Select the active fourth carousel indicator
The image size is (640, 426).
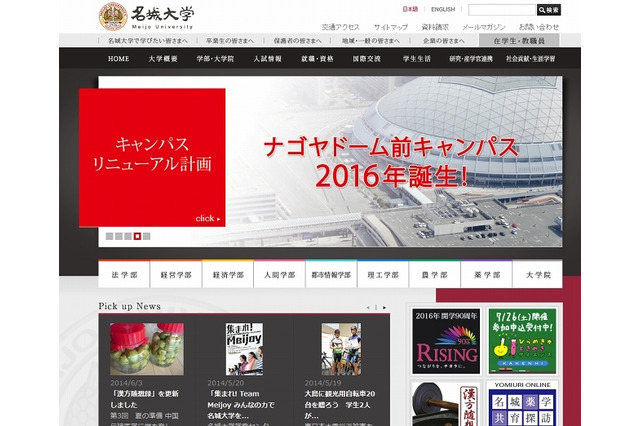(x=138, y=236)
